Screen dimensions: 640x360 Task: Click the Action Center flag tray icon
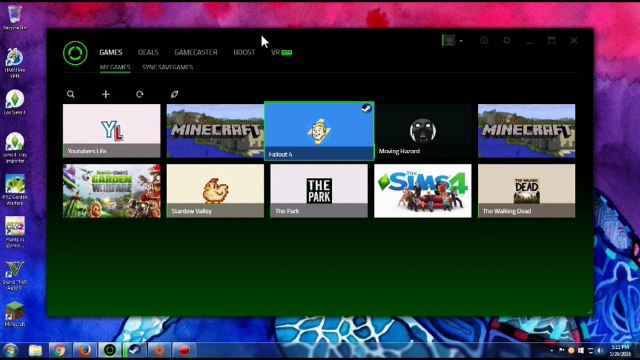click(562, 350)
